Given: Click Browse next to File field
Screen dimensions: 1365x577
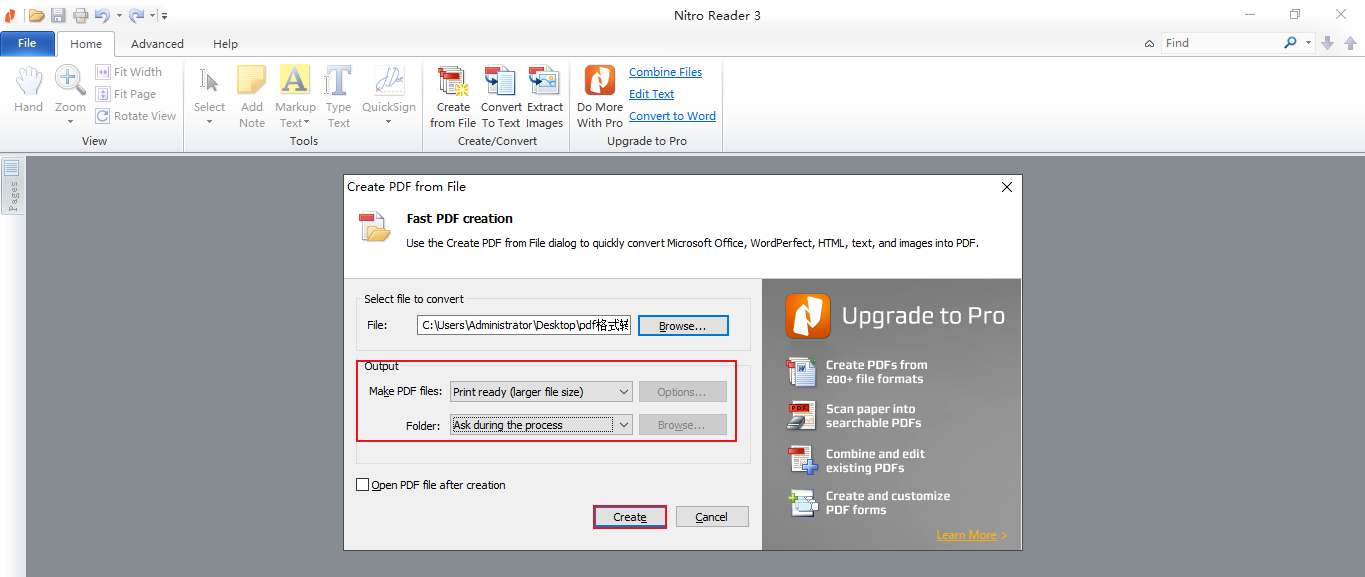Looking at the screenshot, I should pos(683,326).
